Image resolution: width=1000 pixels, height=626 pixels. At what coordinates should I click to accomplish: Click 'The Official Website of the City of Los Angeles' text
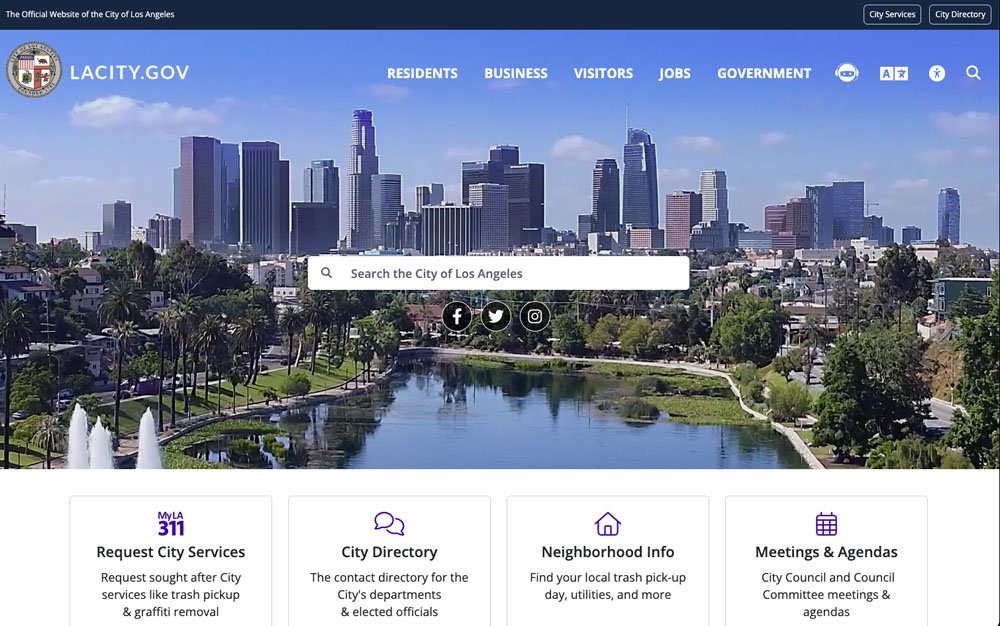(90, 14)
